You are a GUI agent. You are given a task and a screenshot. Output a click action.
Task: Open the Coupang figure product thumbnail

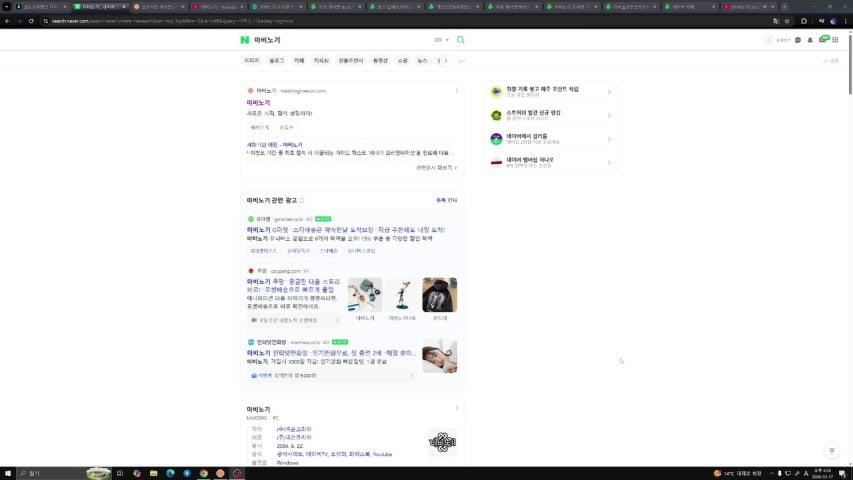402,294
